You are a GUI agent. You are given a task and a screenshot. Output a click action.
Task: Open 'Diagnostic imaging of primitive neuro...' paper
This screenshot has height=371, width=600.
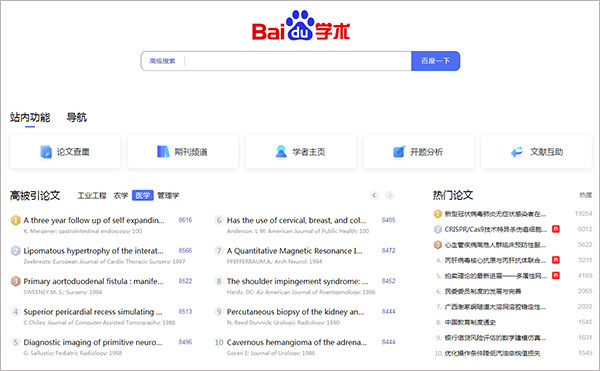[93, 342]
